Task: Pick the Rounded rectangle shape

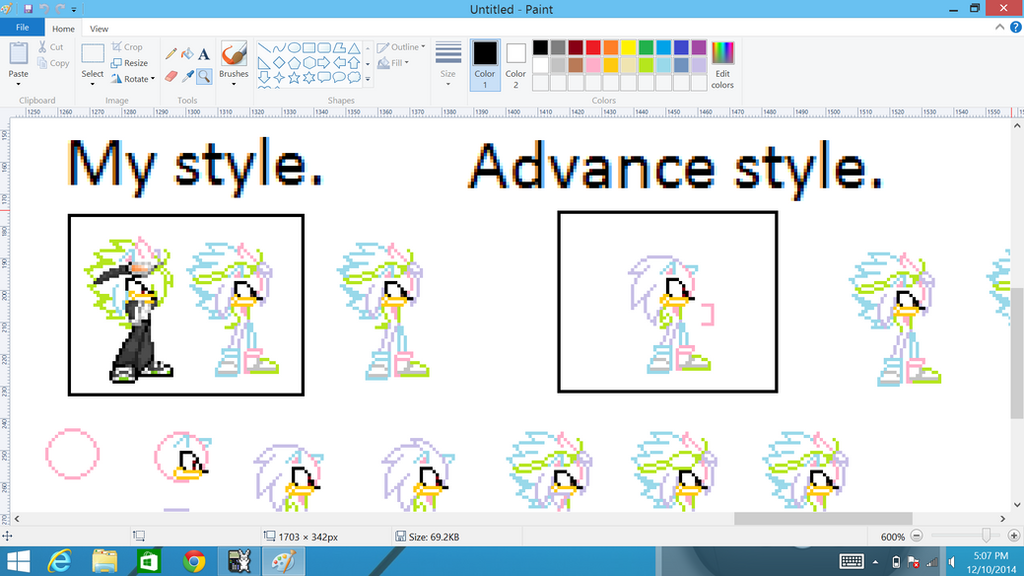Action: click(x=324, y=48)
